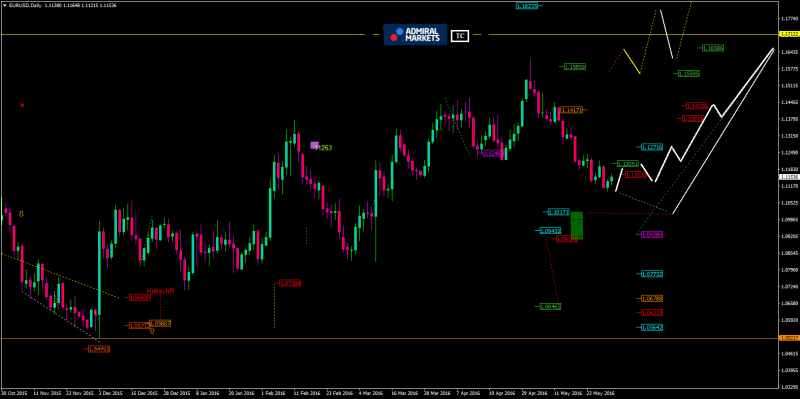This screenshot has width=800, height=399.
Task: Select the magenta 1.09283 price label
Action: tap(652, 234)
